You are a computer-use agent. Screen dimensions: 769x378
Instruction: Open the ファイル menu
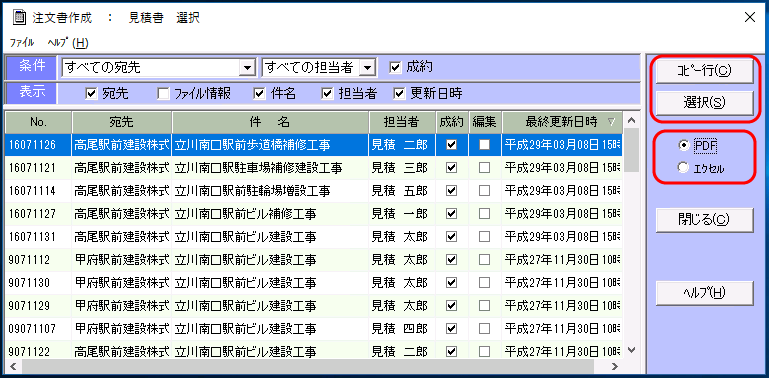click(x=22, y=43)
